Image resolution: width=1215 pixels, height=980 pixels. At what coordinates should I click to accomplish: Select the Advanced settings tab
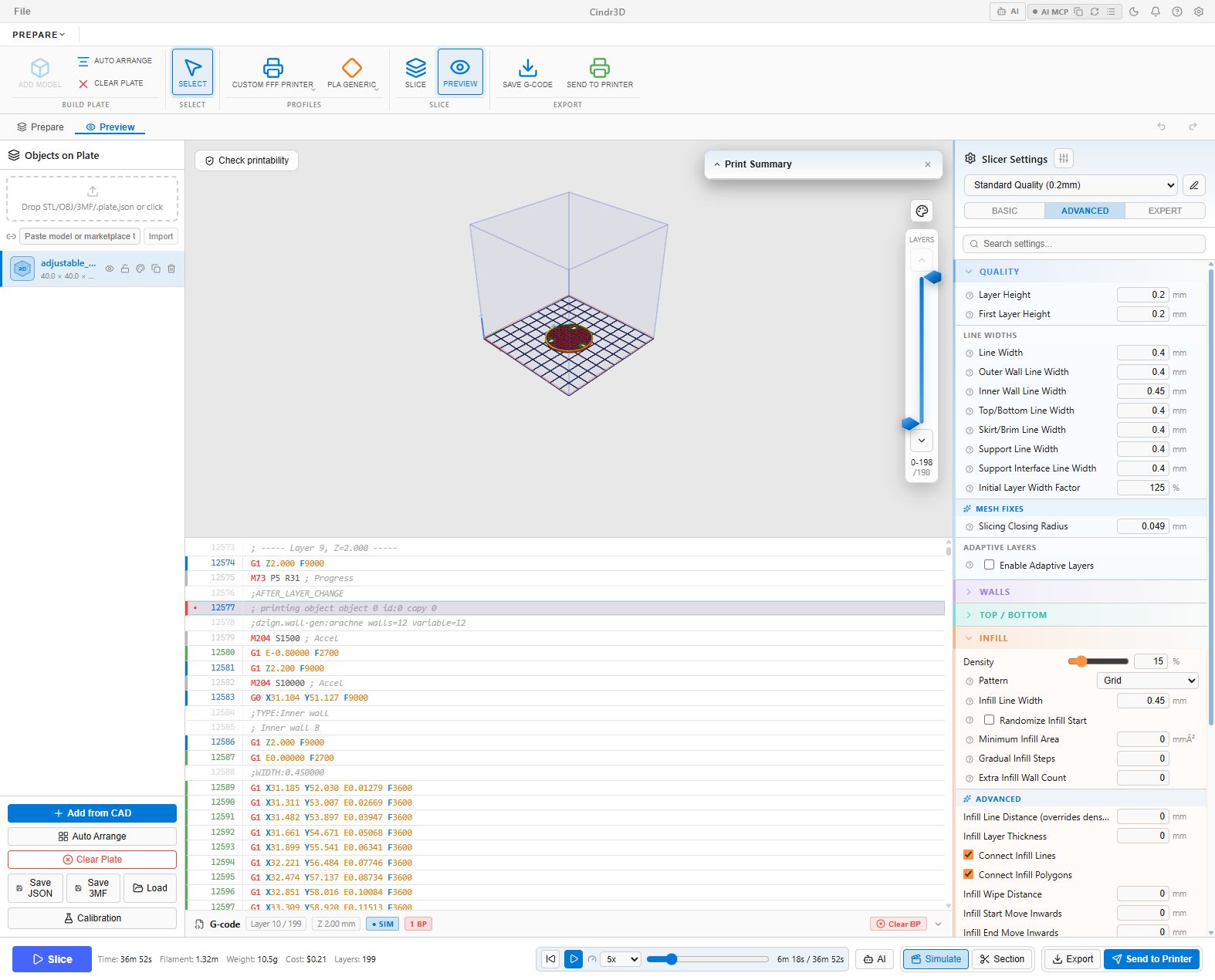coord(1085,211)
